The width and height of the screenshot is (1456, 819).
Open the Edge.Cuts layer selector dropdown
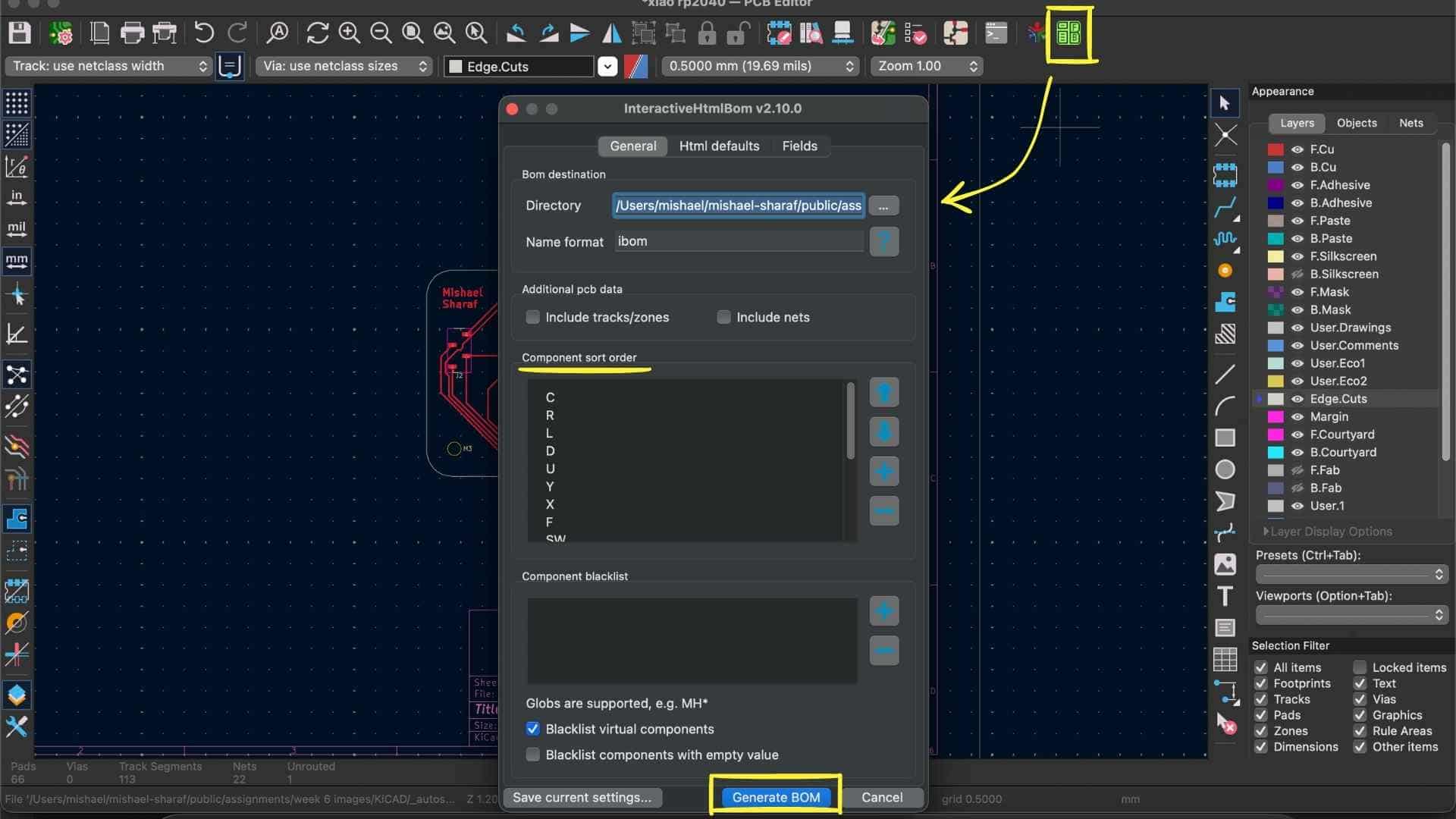coord(607,67)
